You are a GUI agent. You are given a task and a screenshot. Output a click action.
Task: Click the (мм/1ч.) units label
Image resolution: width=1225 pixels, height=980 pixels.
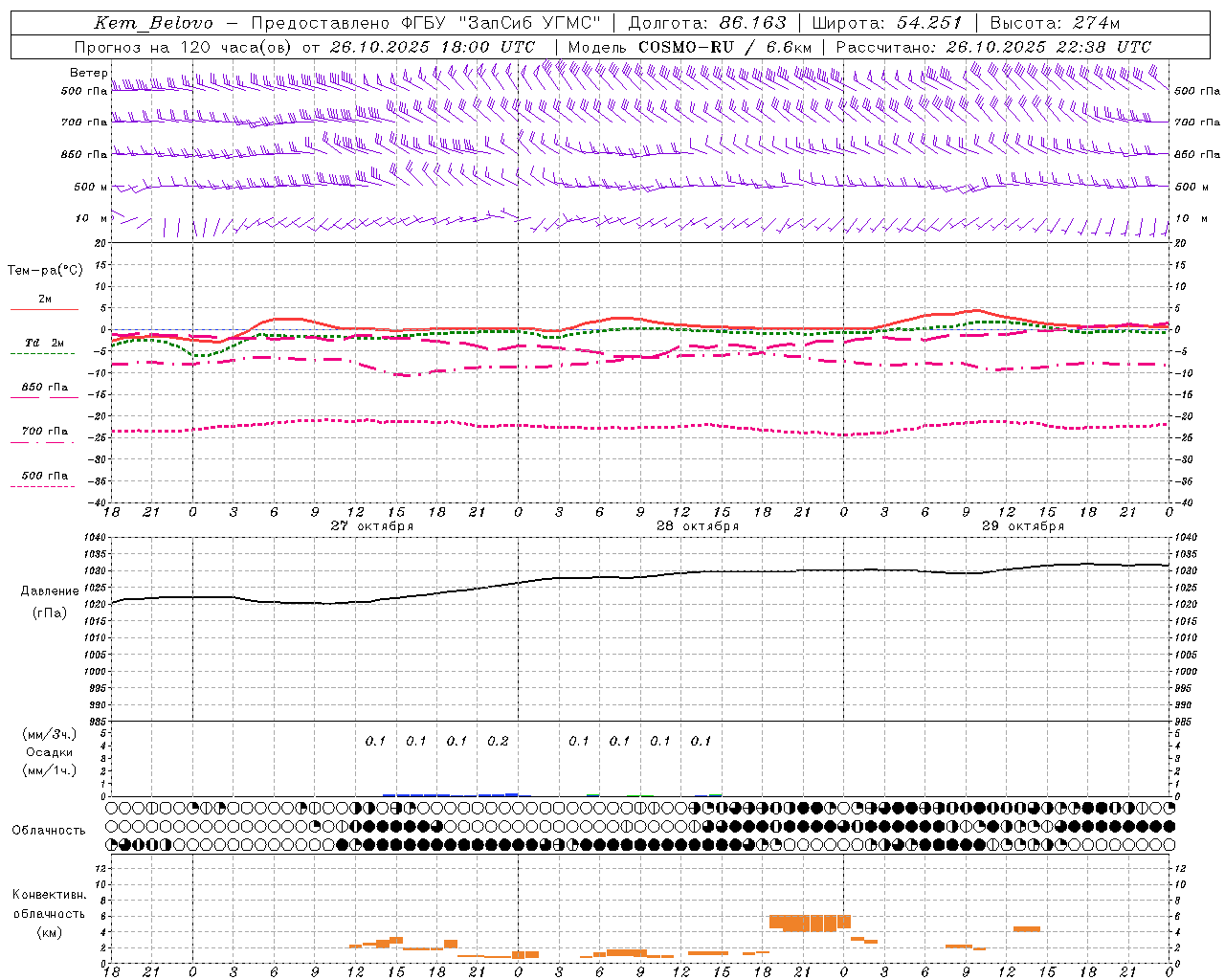[x=50, y=770]
